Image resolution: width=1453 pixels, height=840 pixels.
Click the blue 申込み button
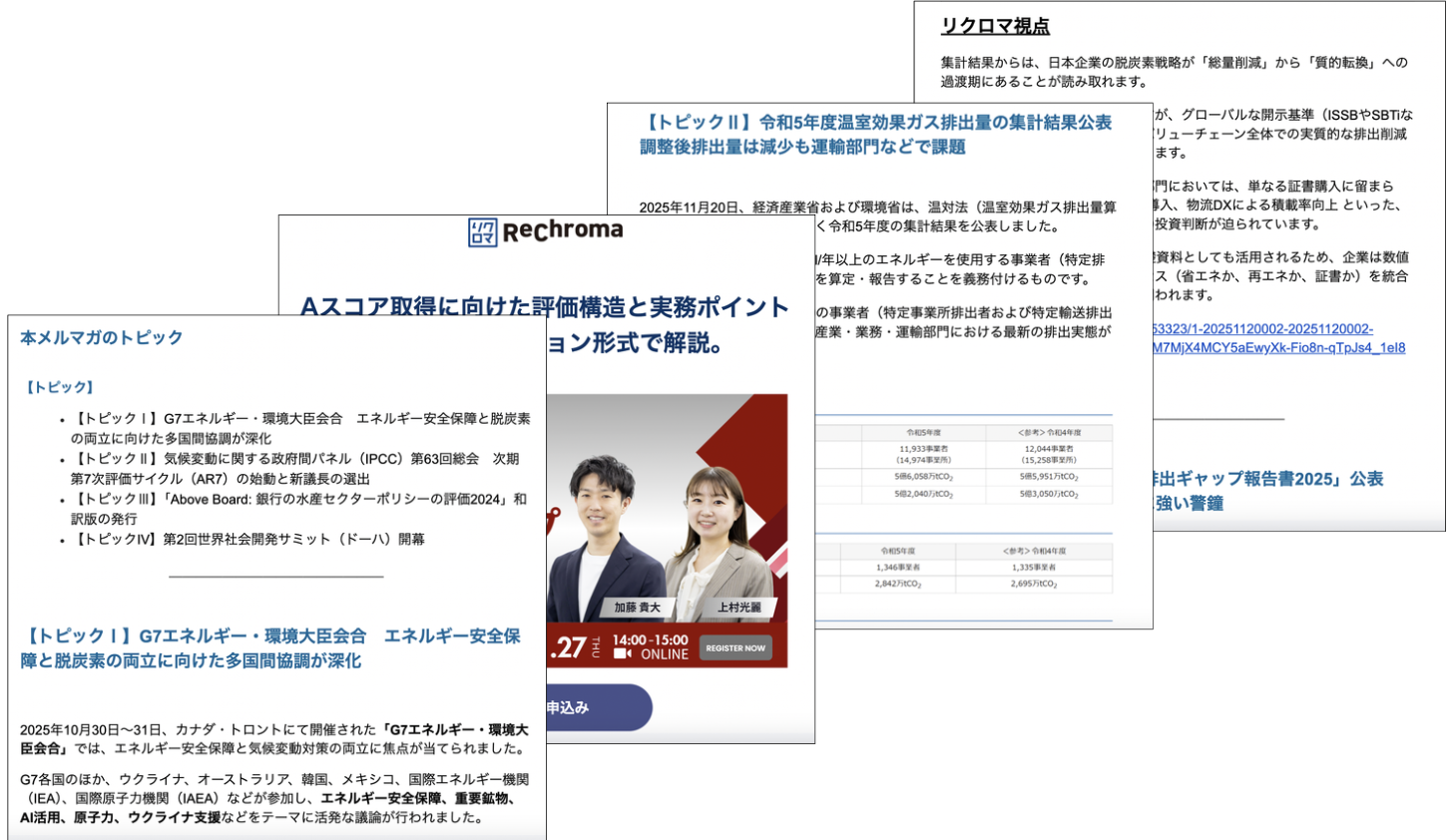(x=597, y=707)
